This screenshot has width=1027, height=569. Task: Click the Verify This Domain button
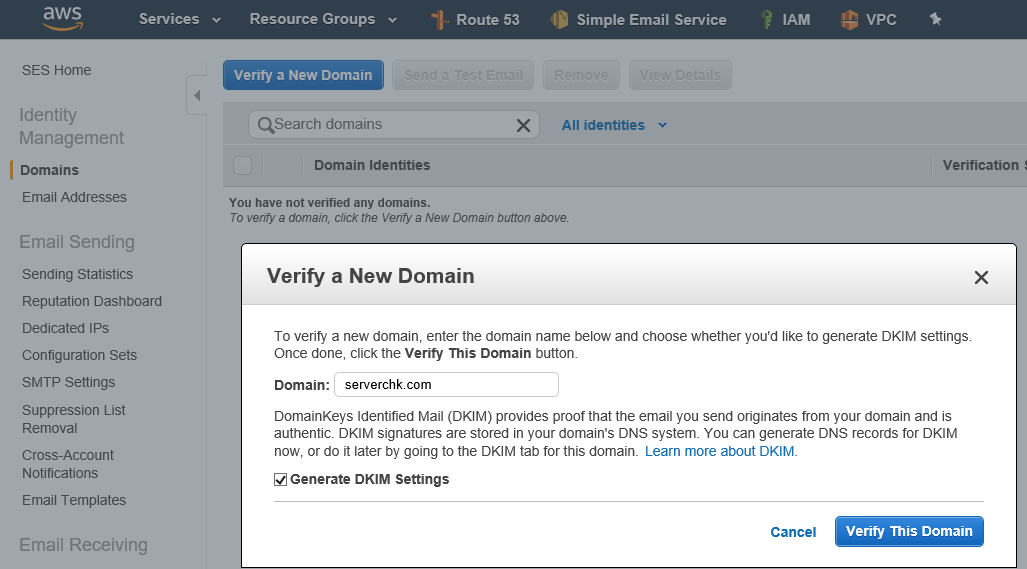(x=909, y=531)
